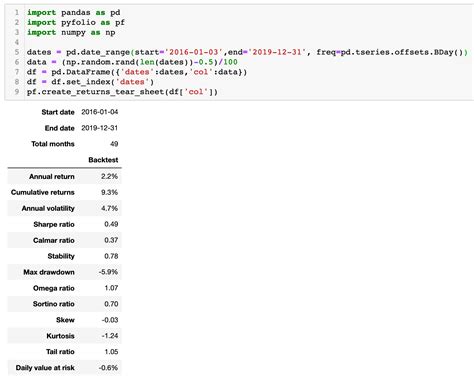Select the Sharpe ratio value 0.49
474x376 pixels.
[111, 224]
